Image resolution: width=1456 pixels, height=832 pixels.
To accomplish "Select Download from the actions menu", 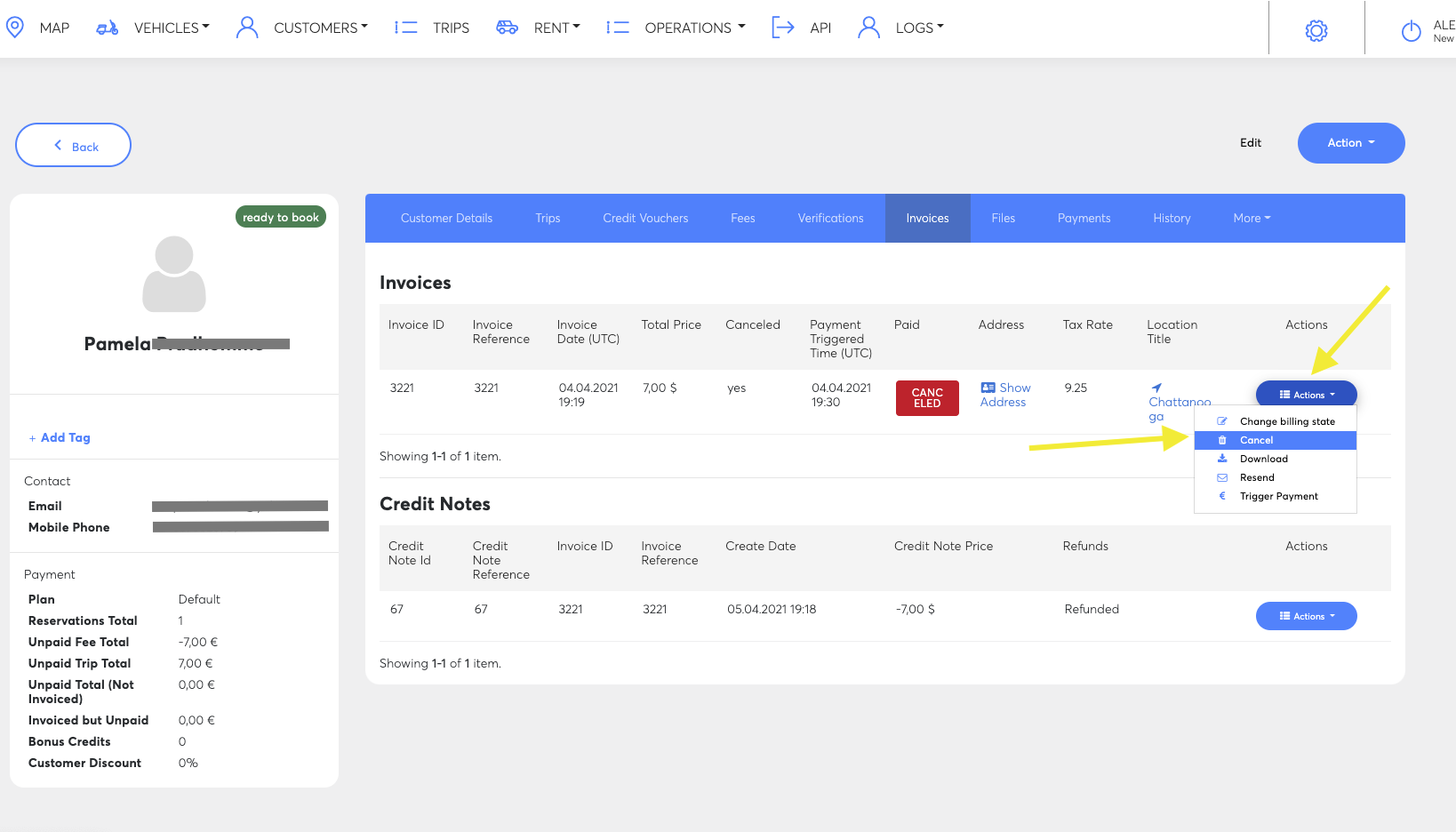I will 1263,459.
